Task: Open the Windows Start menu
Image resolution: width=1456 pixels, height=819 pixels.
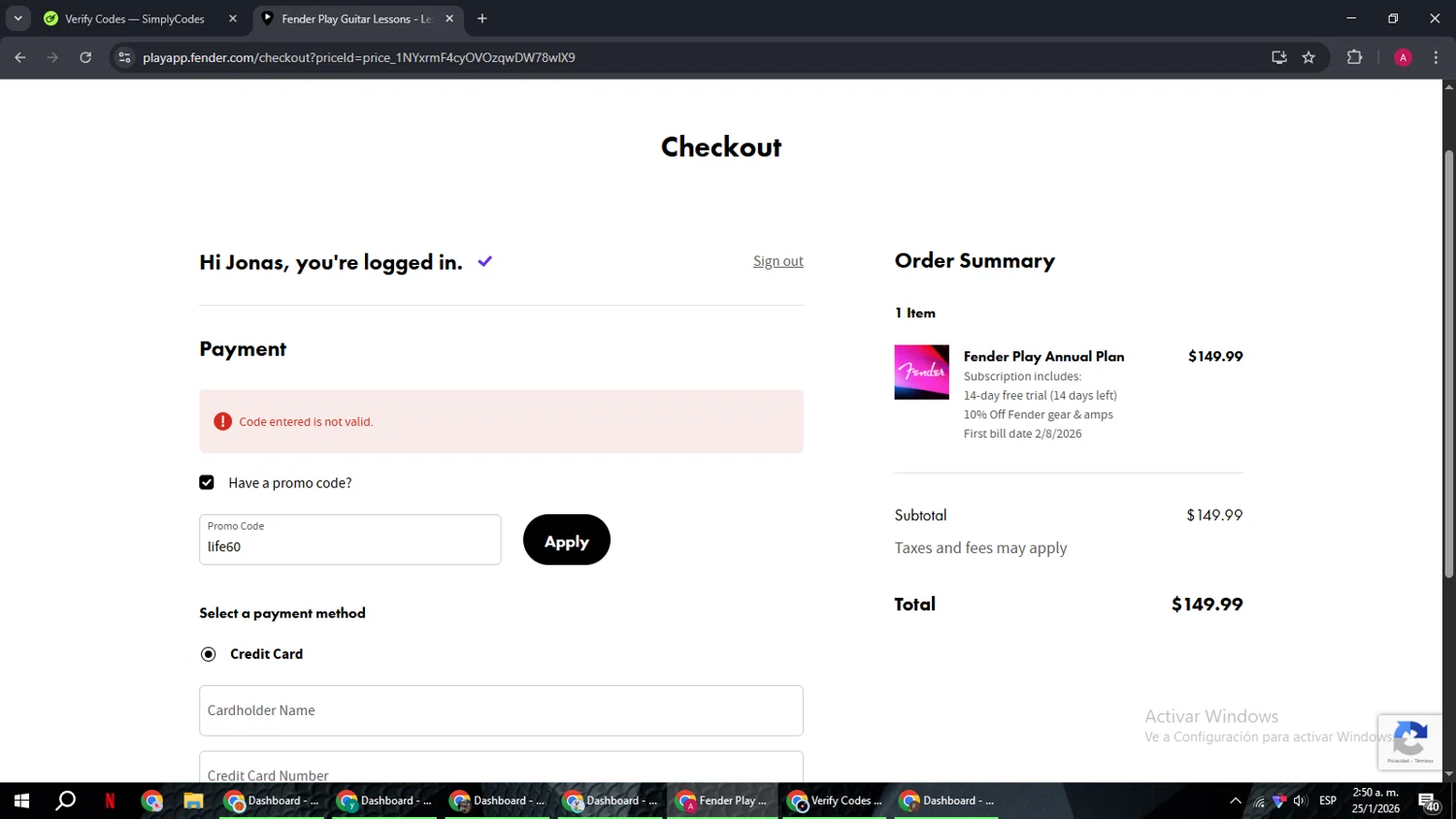Action: tap(21, 801)
